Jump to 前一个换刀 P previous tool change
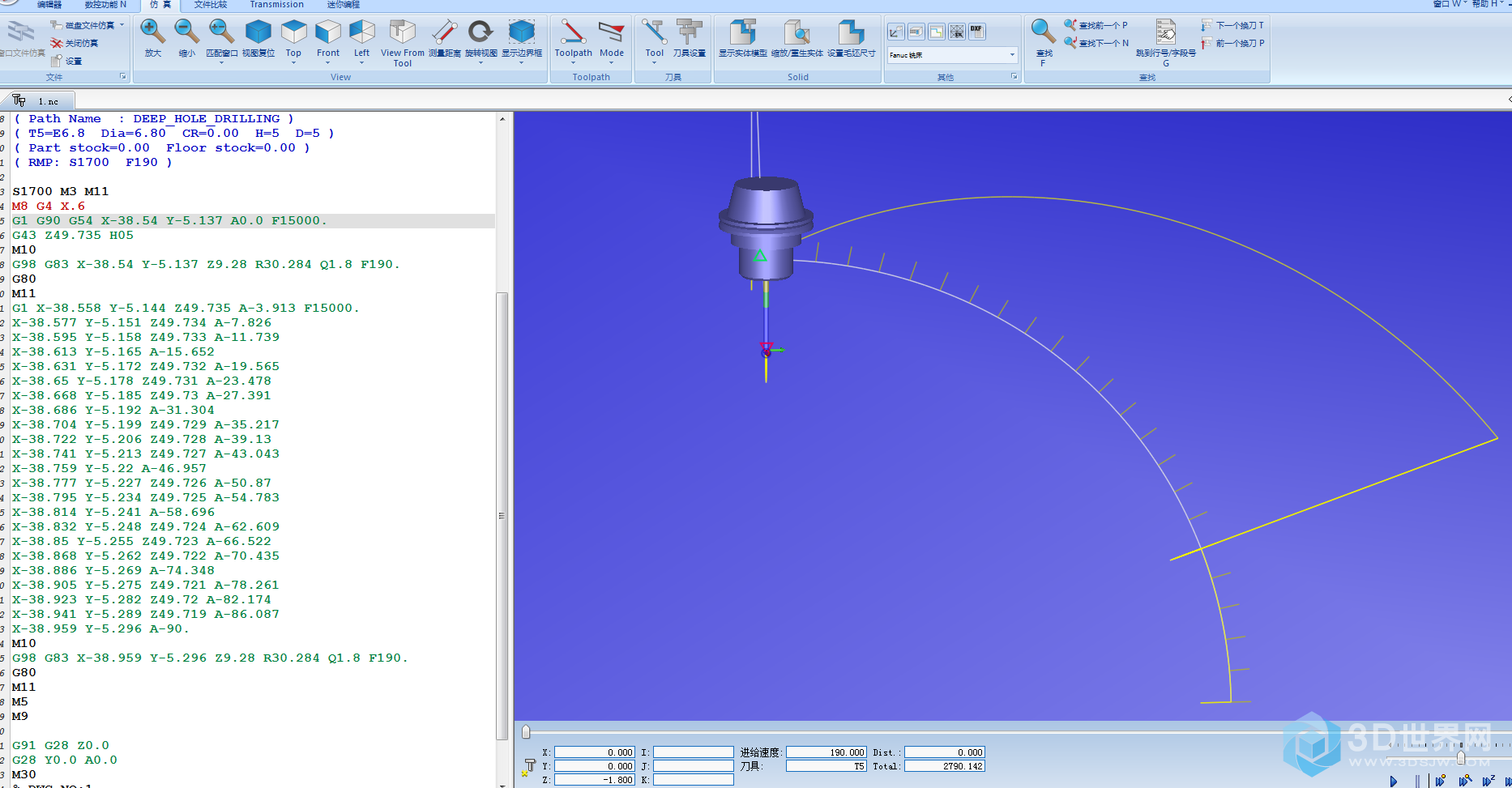This screenshot has height=788, width=1512. [x=1232, y=43]
